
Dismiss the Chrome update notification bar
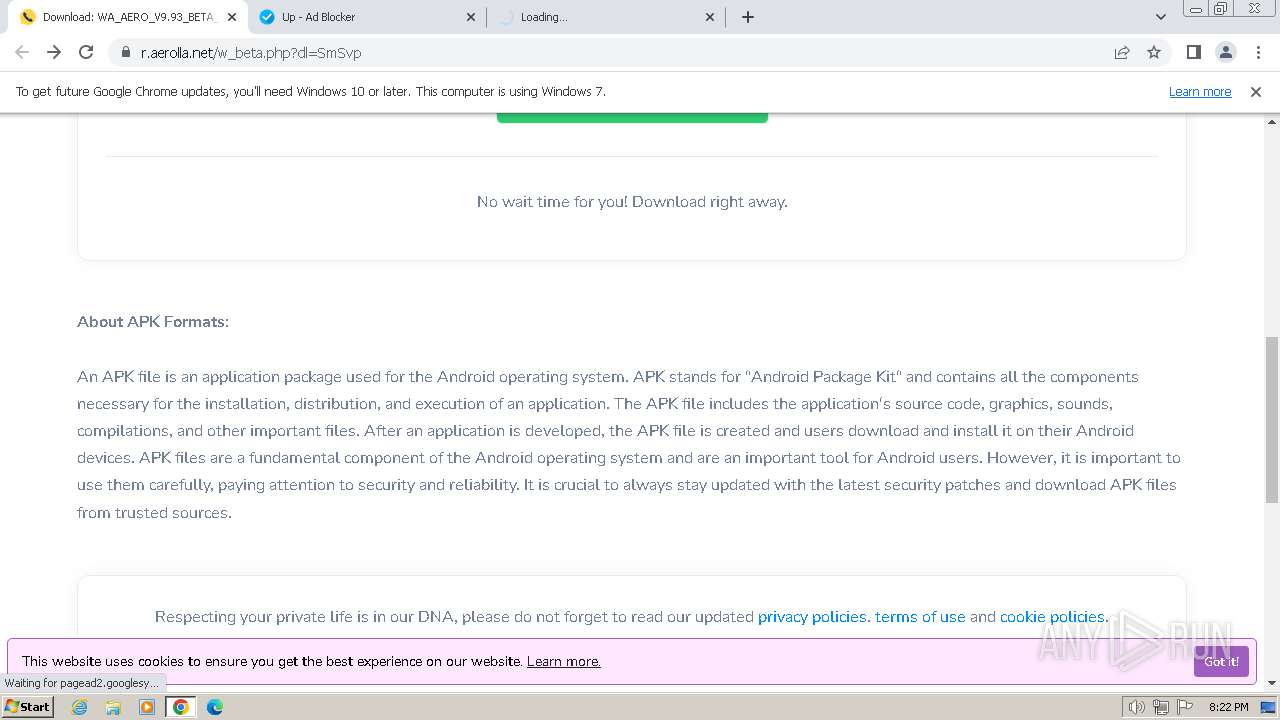[x=1256, y=92]
